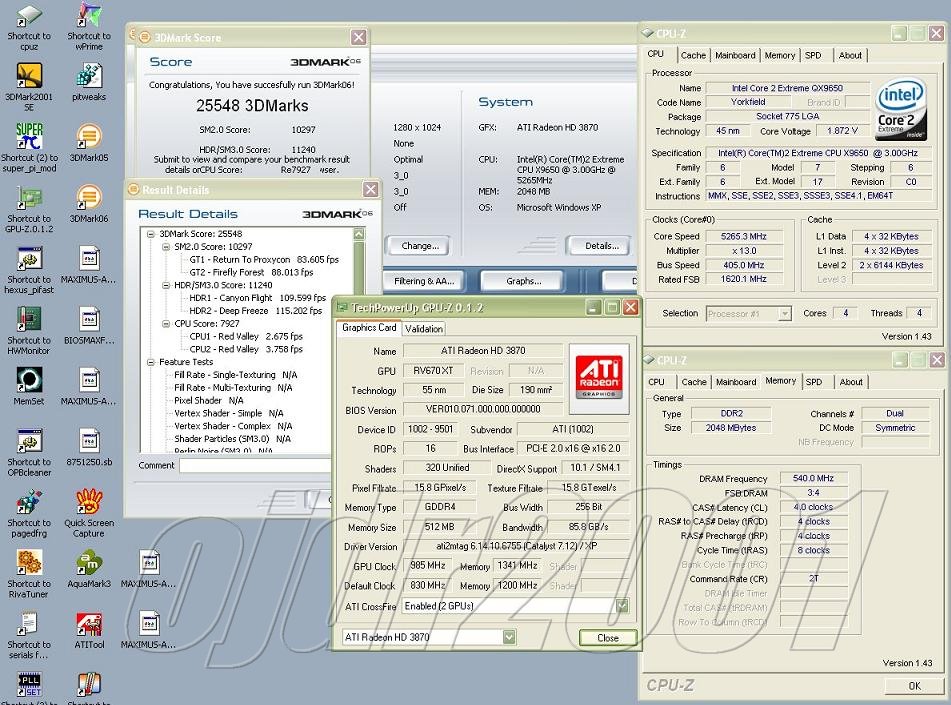Open Filtering & AA... settings
951x705 pixels.
(x=423, y=281)
